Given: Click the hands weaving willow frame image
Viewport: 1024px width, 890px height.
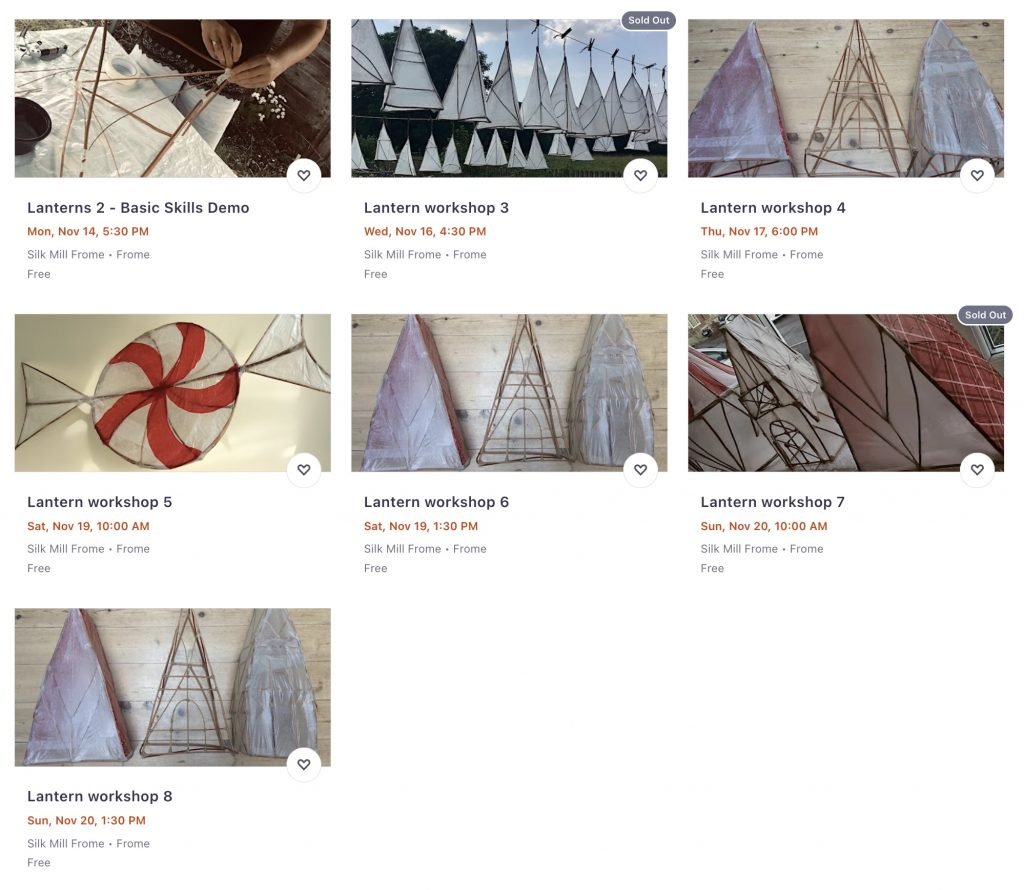Looking at the screenshot, I should [x=172, y=99].
